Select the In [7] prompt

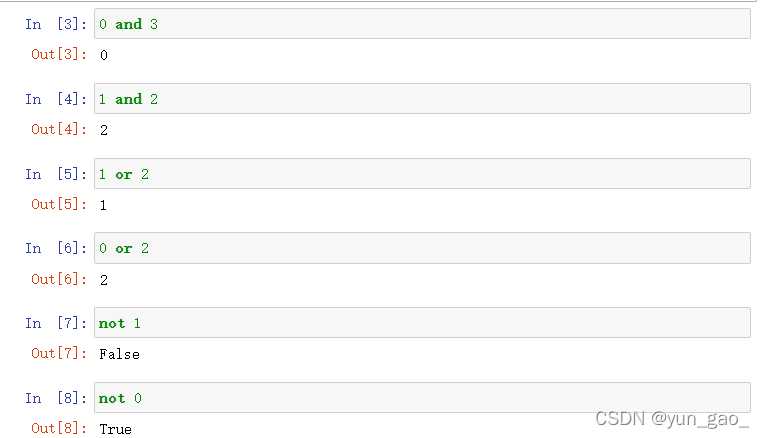click(56, 323)
